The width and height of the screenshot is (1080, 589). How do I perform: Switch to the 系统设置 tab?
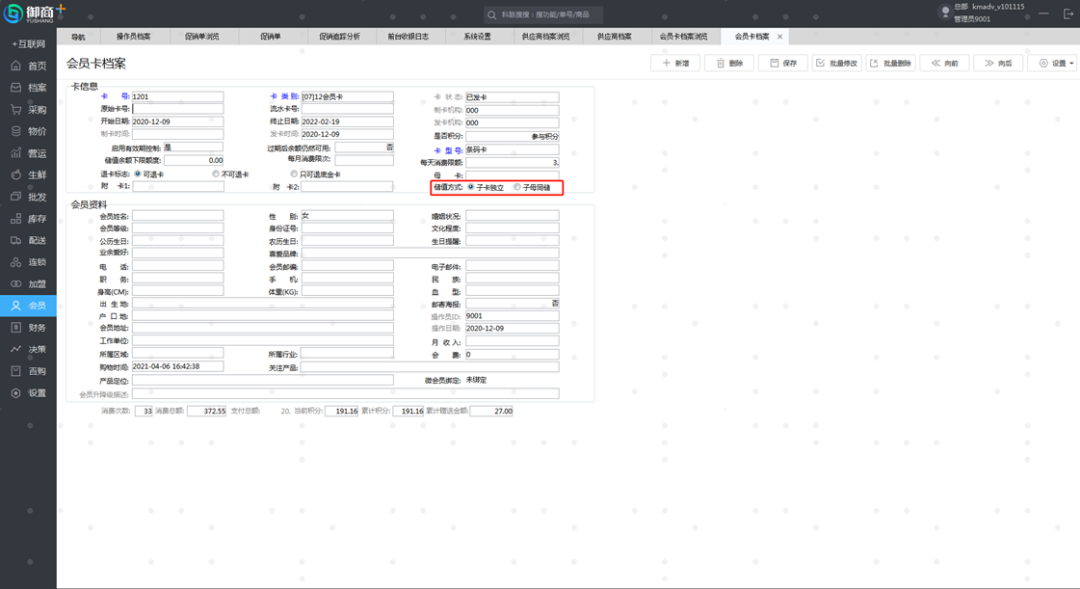(x=477, y=37)
